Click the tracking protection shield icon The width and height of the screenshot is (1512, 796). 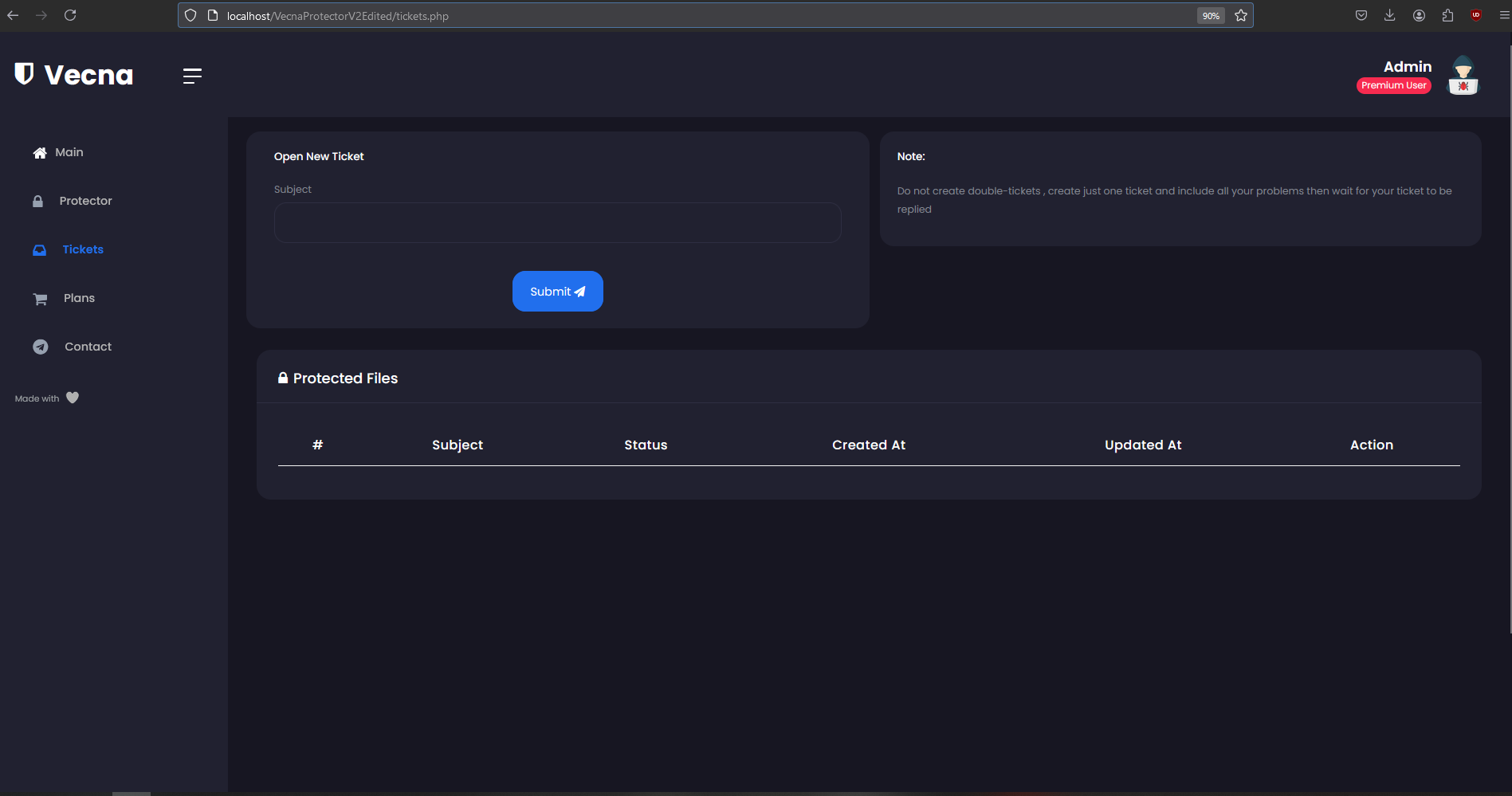pos(190,15)
